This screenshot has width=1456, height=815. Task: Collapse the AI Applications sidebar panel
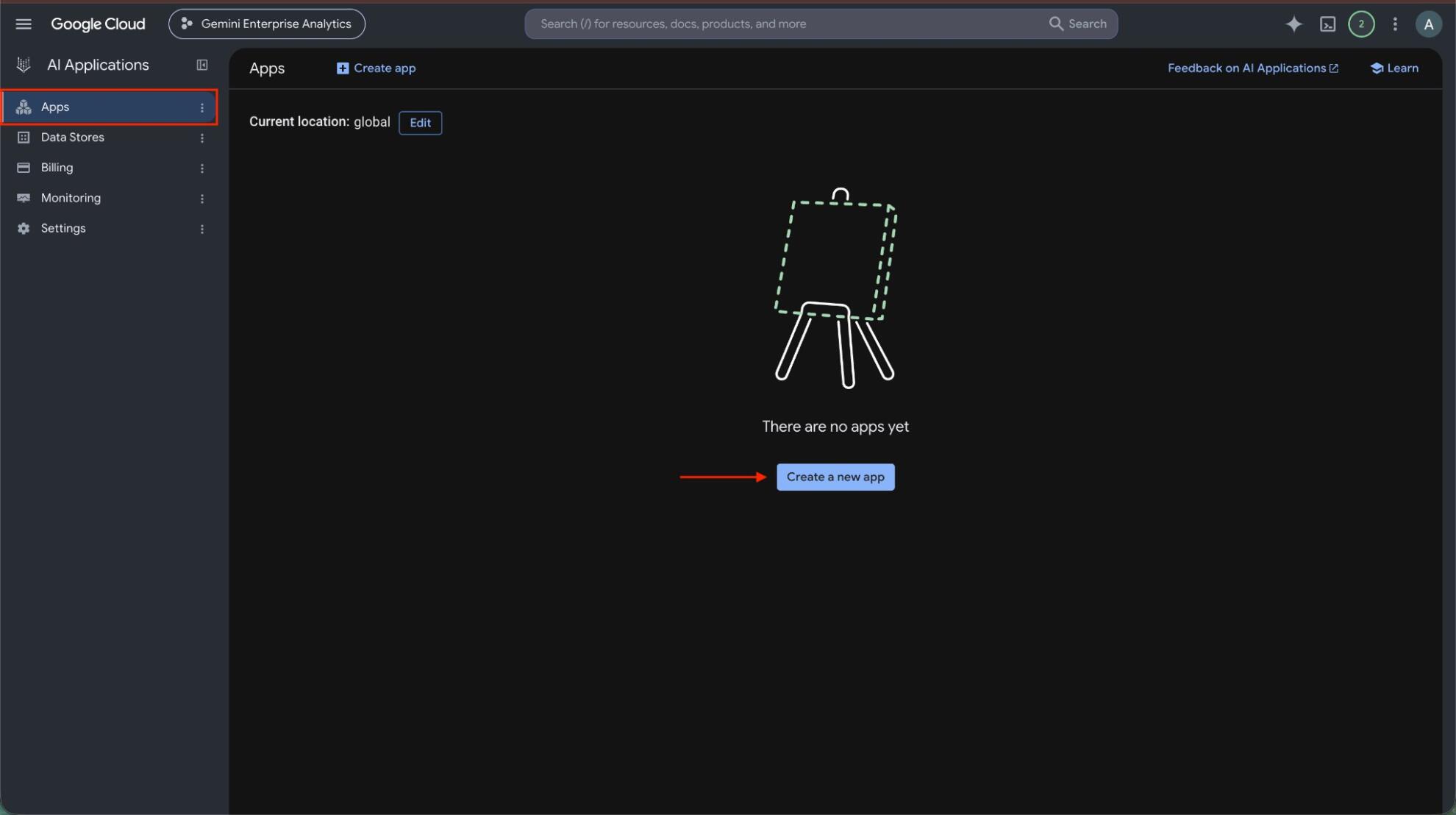click(x=202, y=65)
